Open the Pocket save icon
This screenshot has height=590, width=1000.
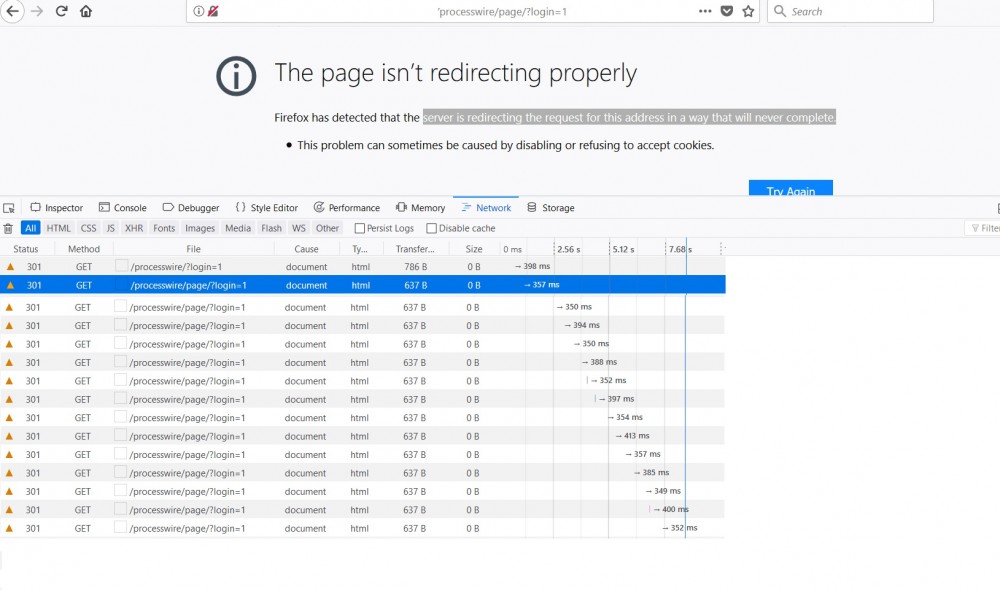(x=727, y=11)
